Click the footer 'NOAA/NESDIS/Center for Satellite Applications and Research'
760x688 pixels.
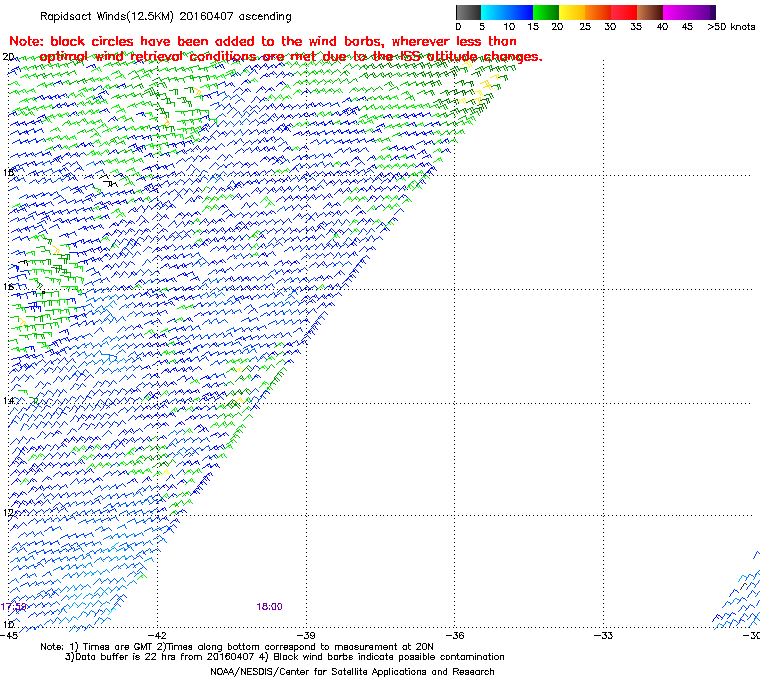click(x=352, y=672)
